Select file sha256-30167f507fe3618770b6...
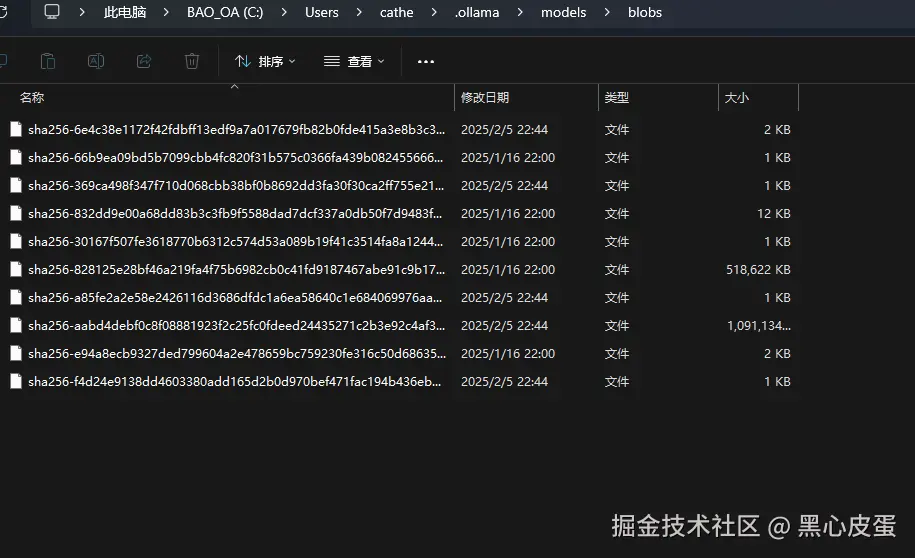 click(x=236, y=242)
